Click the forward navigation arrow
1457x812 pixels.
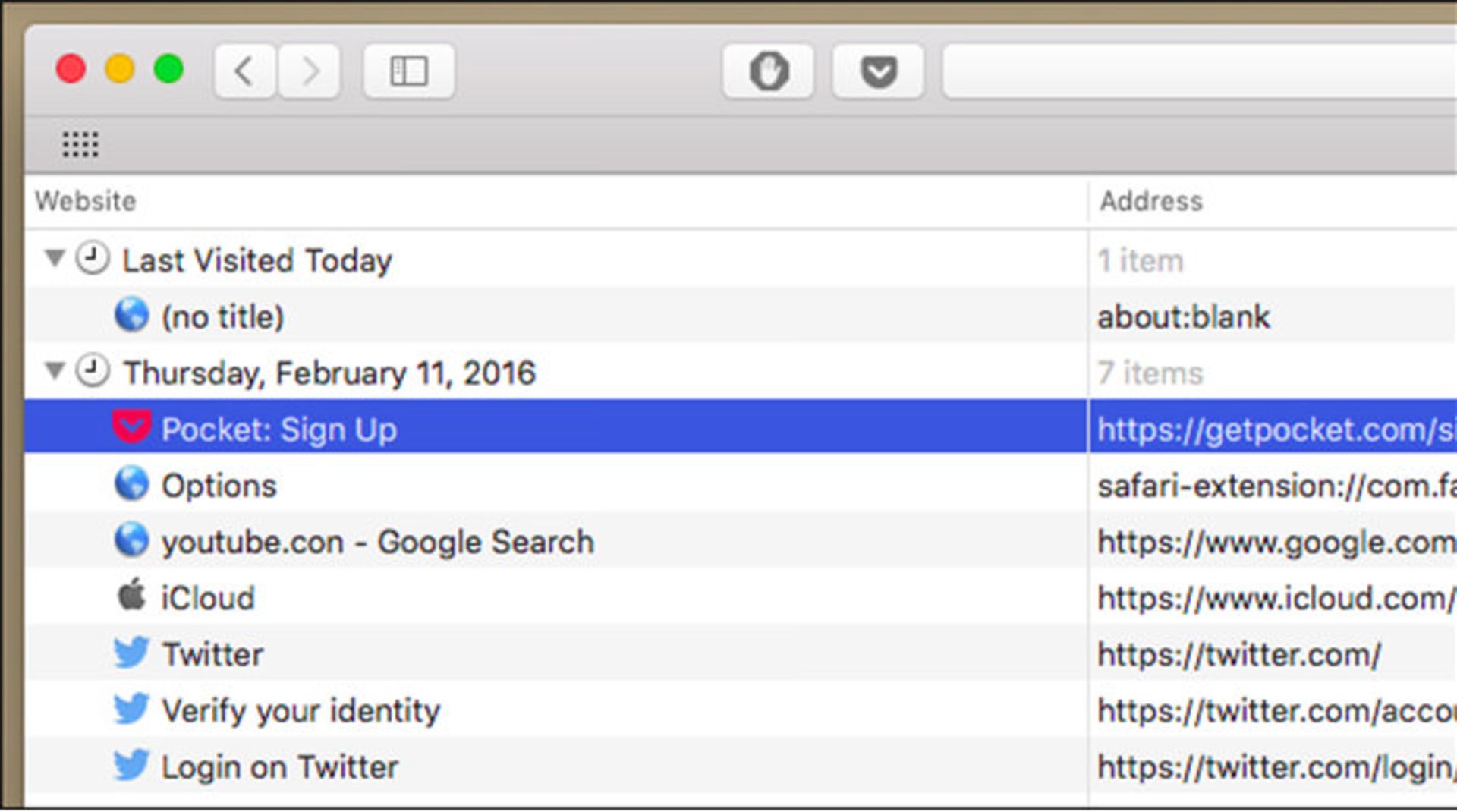tap(309, 71)
